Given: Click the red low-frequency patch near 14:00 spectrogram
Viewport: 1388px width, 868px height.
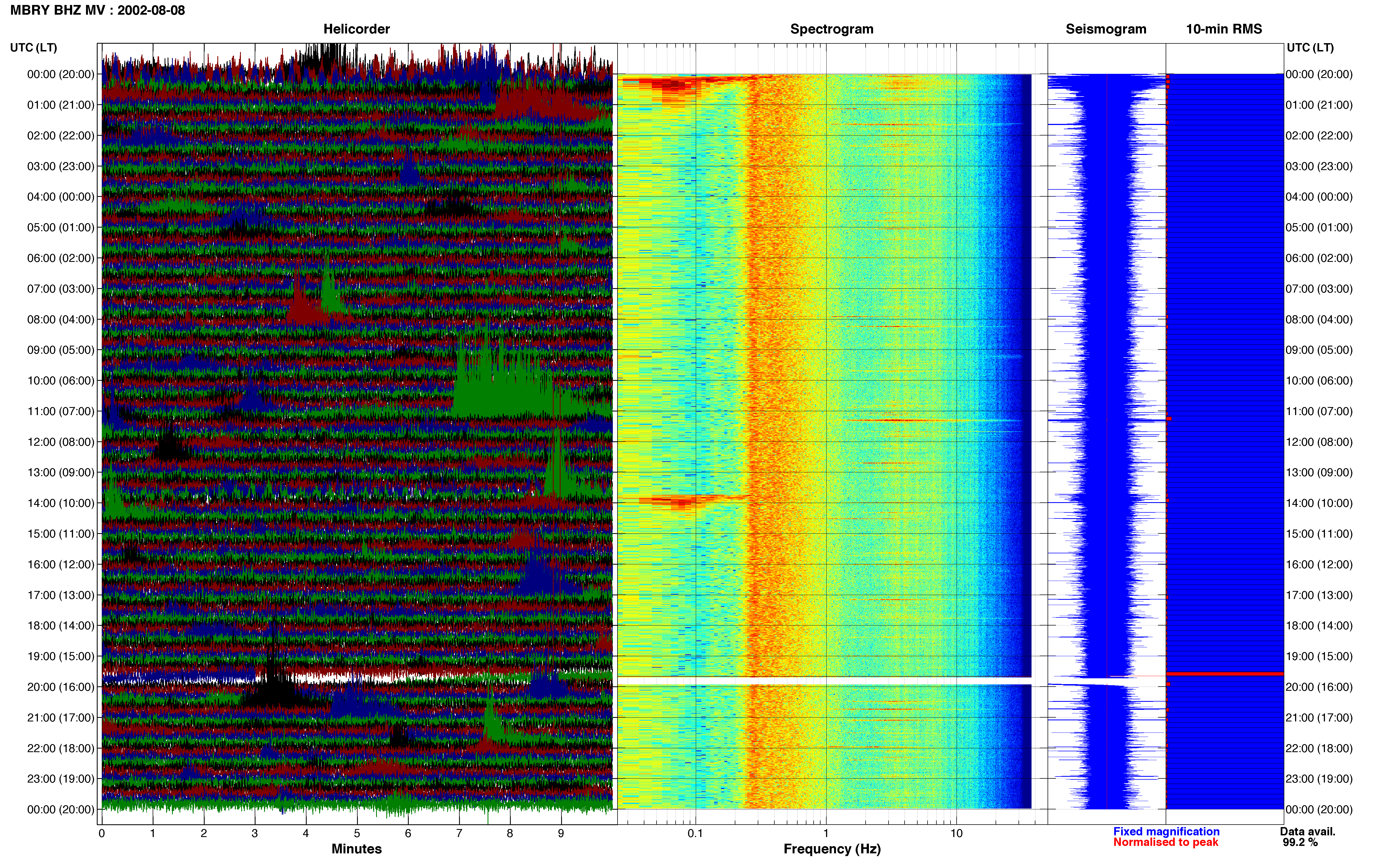Looking at the screenshot, I should pos(683,501).
